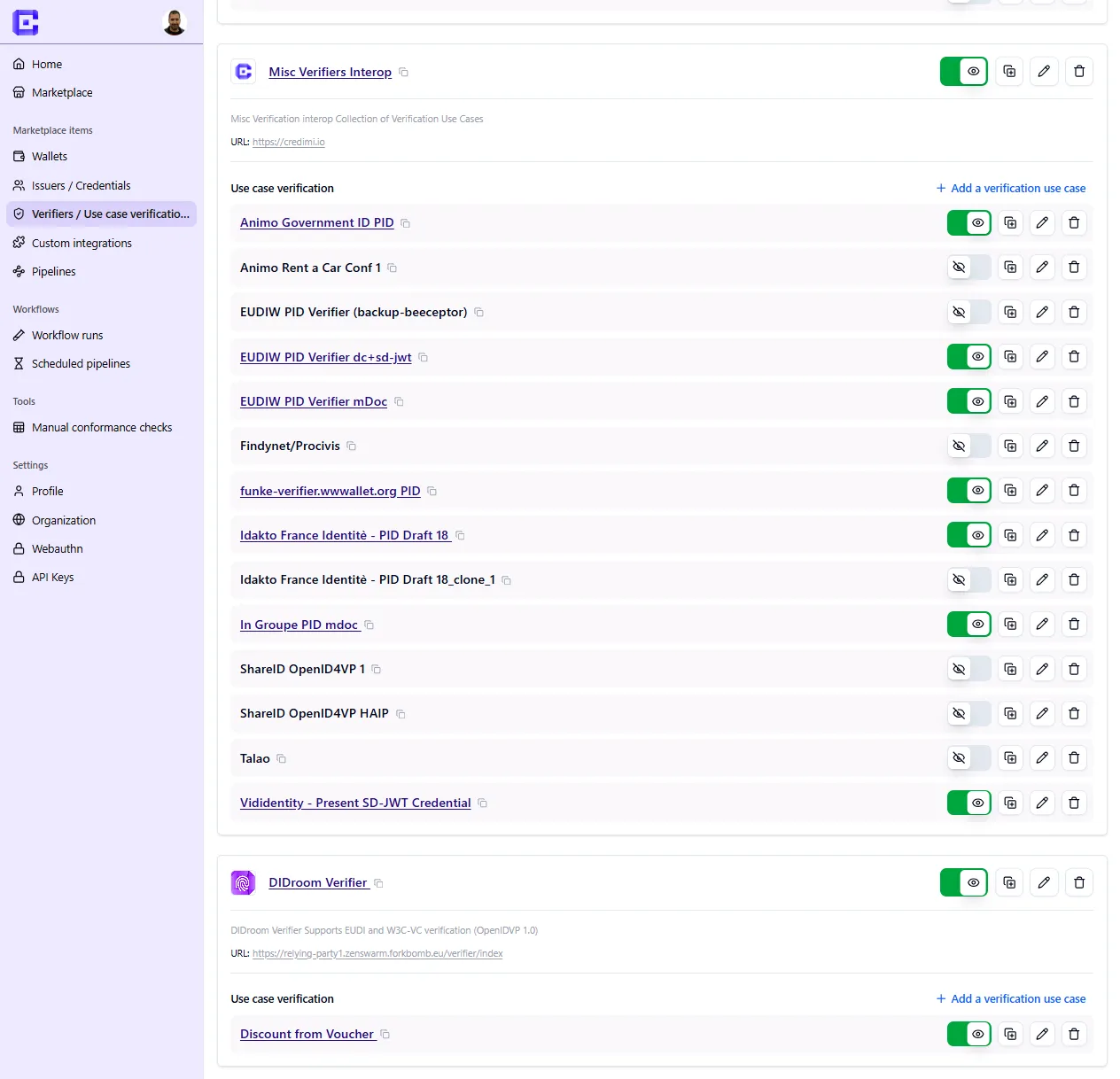Delete Misc Verifiers Interop verifier
This screenshot has width=1120, height=1079.
(x=1079, y=71)
